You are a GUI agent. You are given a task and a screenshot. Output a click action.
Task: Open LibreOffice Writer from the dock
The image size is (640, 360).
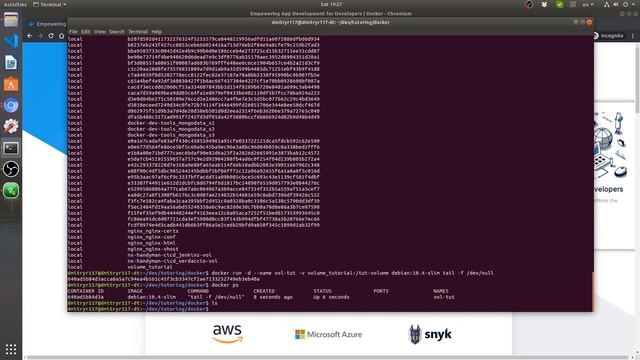click(x=11, y=62)
